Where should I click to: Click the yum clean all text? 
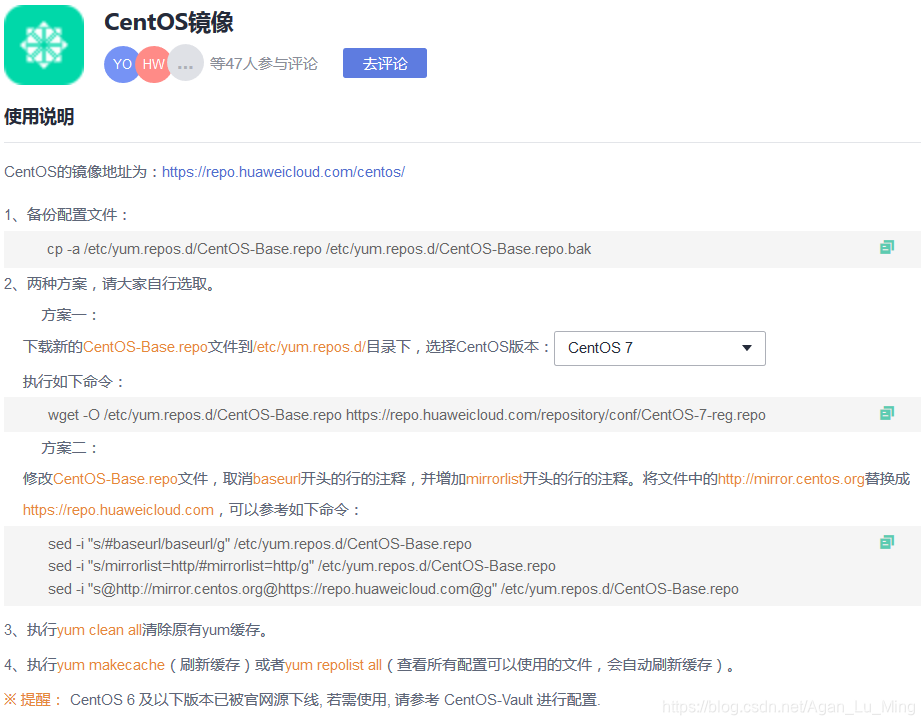point(99,630)
